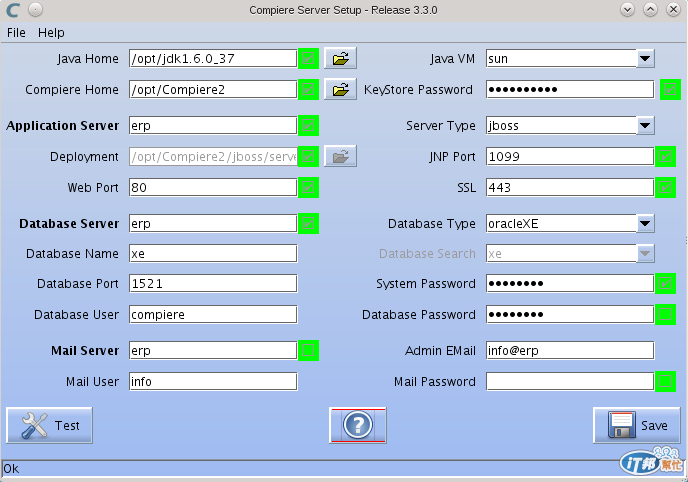Viewport: 688px width, 482px height.
Task: Click the empty Mail Password field
Action: pos(570,381)
